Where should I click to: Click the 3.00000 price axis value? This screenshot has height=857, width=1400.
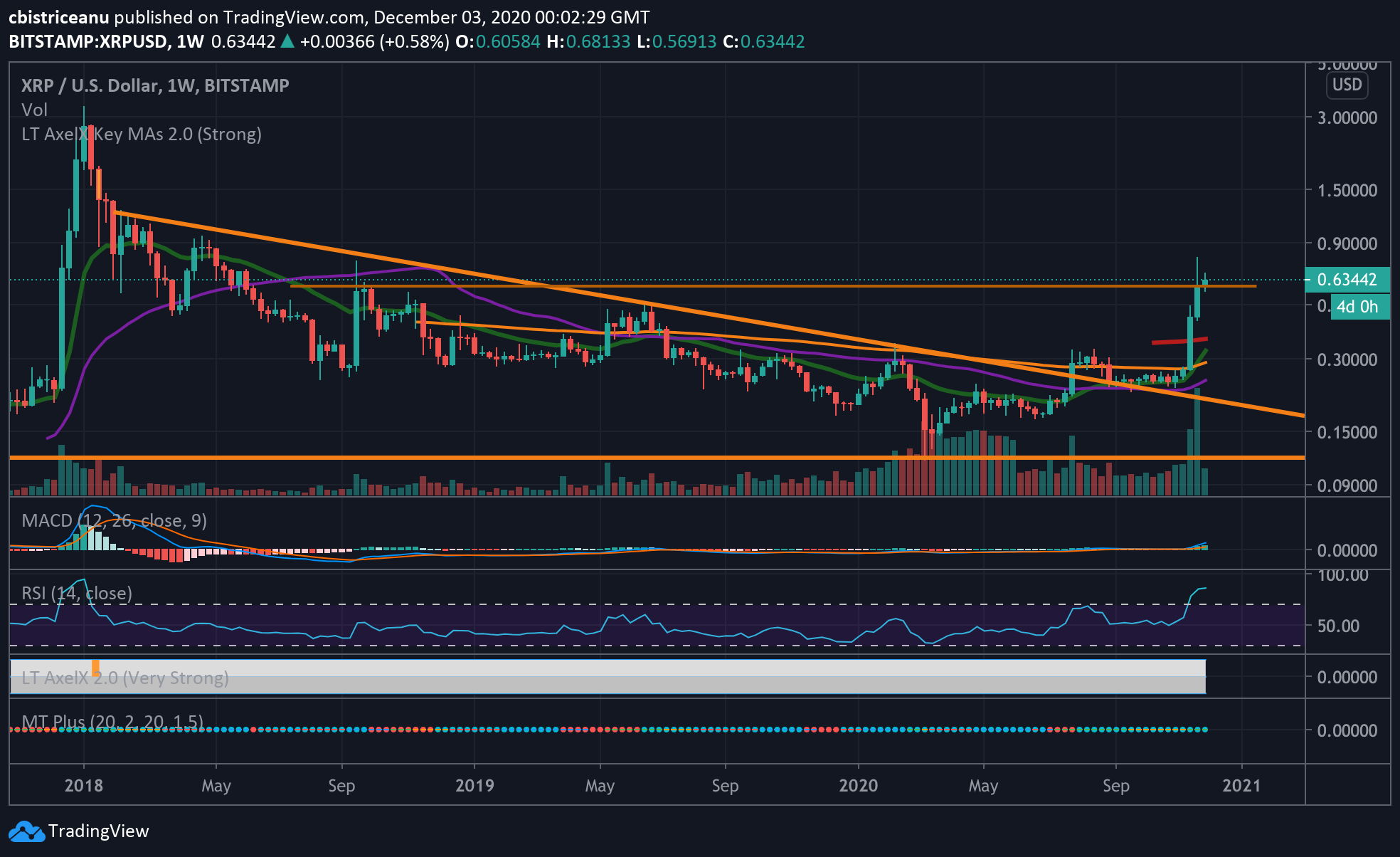(x=1347, y=117)
